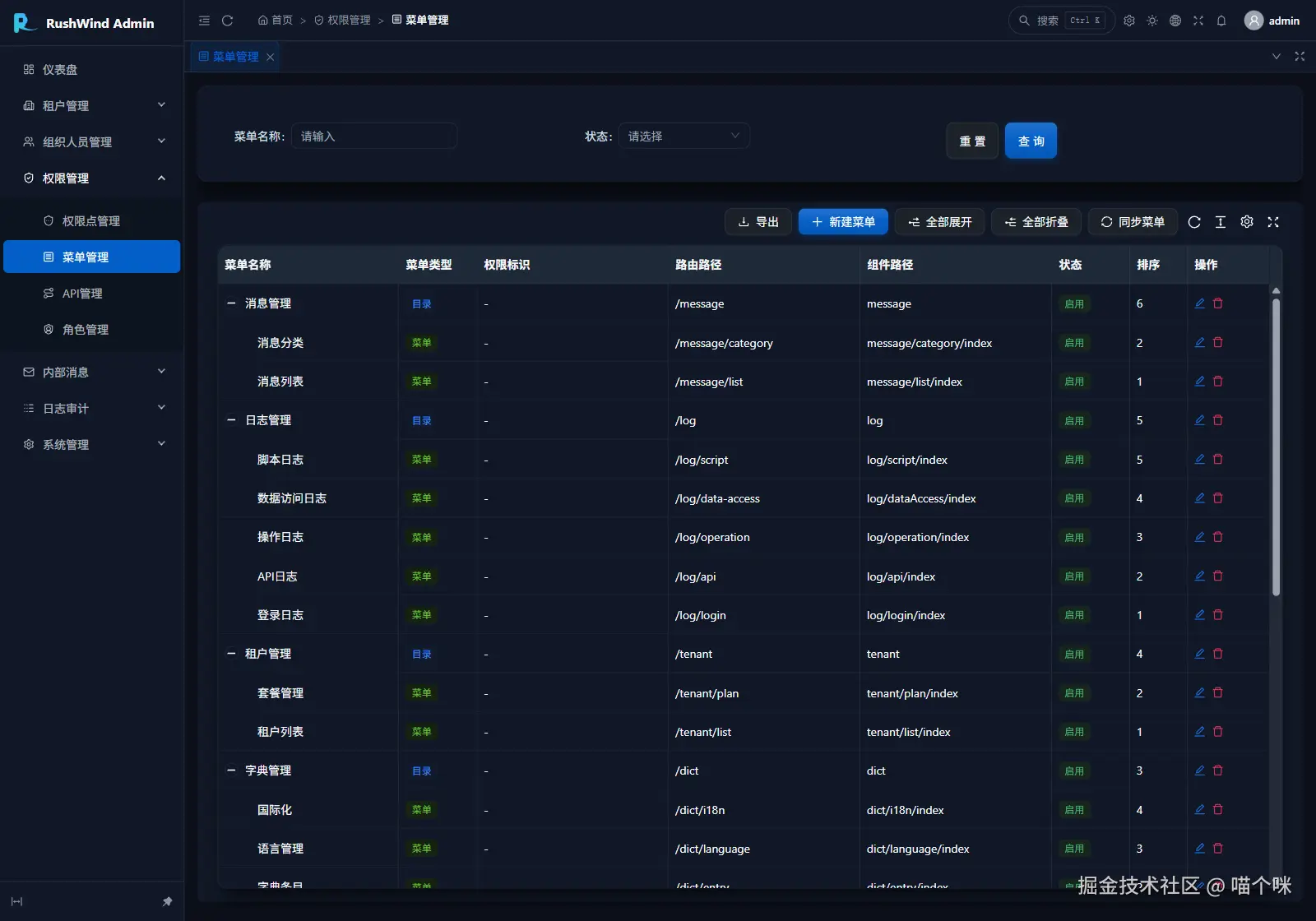Collapse the 字典管理 tree row
This screenshot has width=1316, height=921.
[x=231, y=771]
